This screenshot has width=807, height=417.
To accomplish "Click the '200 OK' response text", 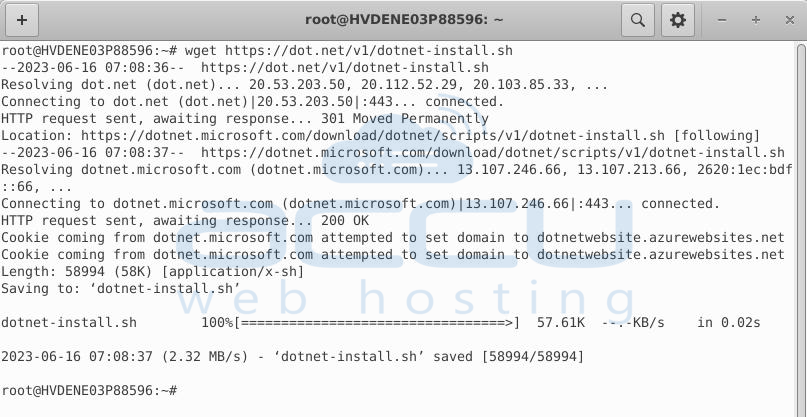I will (x=345, y=221).
